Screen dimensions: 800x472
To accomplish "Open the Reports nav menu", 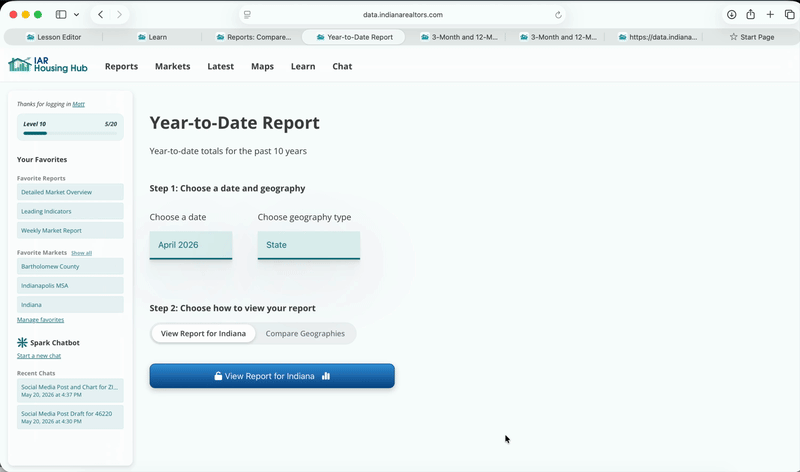I will pos(121,66).
